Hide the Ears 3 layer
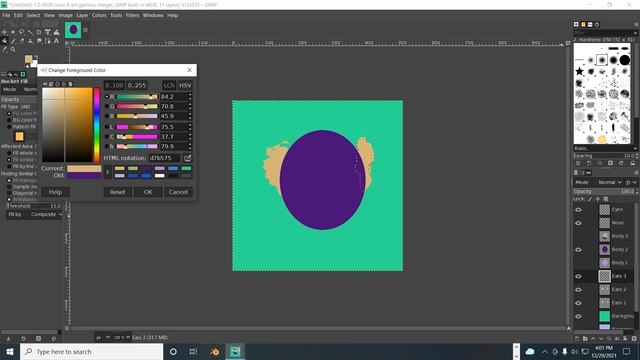Image resolution: width=640 pixels, height=360 pixels. coord(578,276)
